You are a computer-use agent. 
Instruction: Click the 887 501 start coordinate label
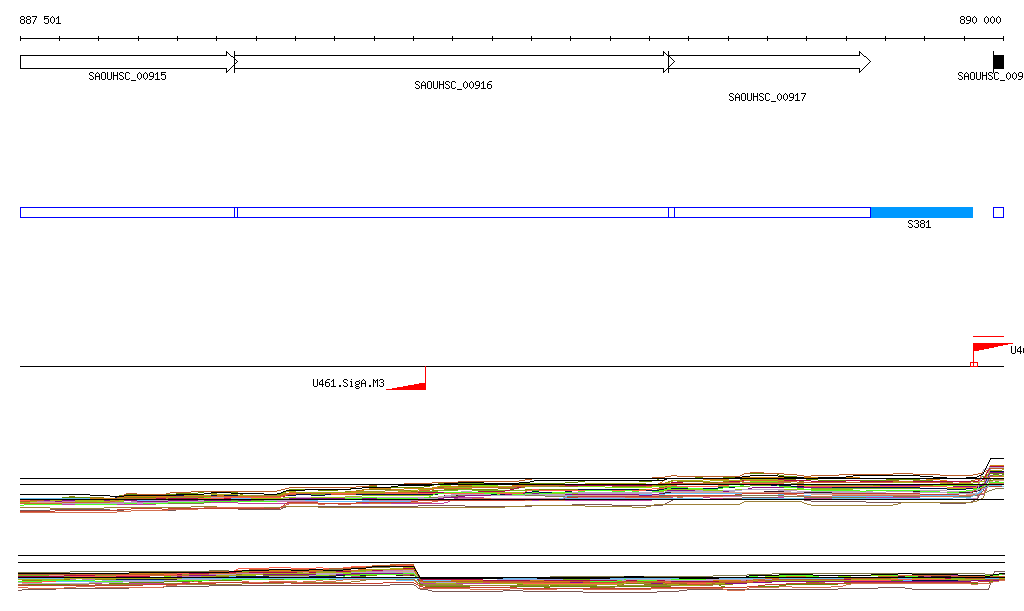[x=41, y=20]
